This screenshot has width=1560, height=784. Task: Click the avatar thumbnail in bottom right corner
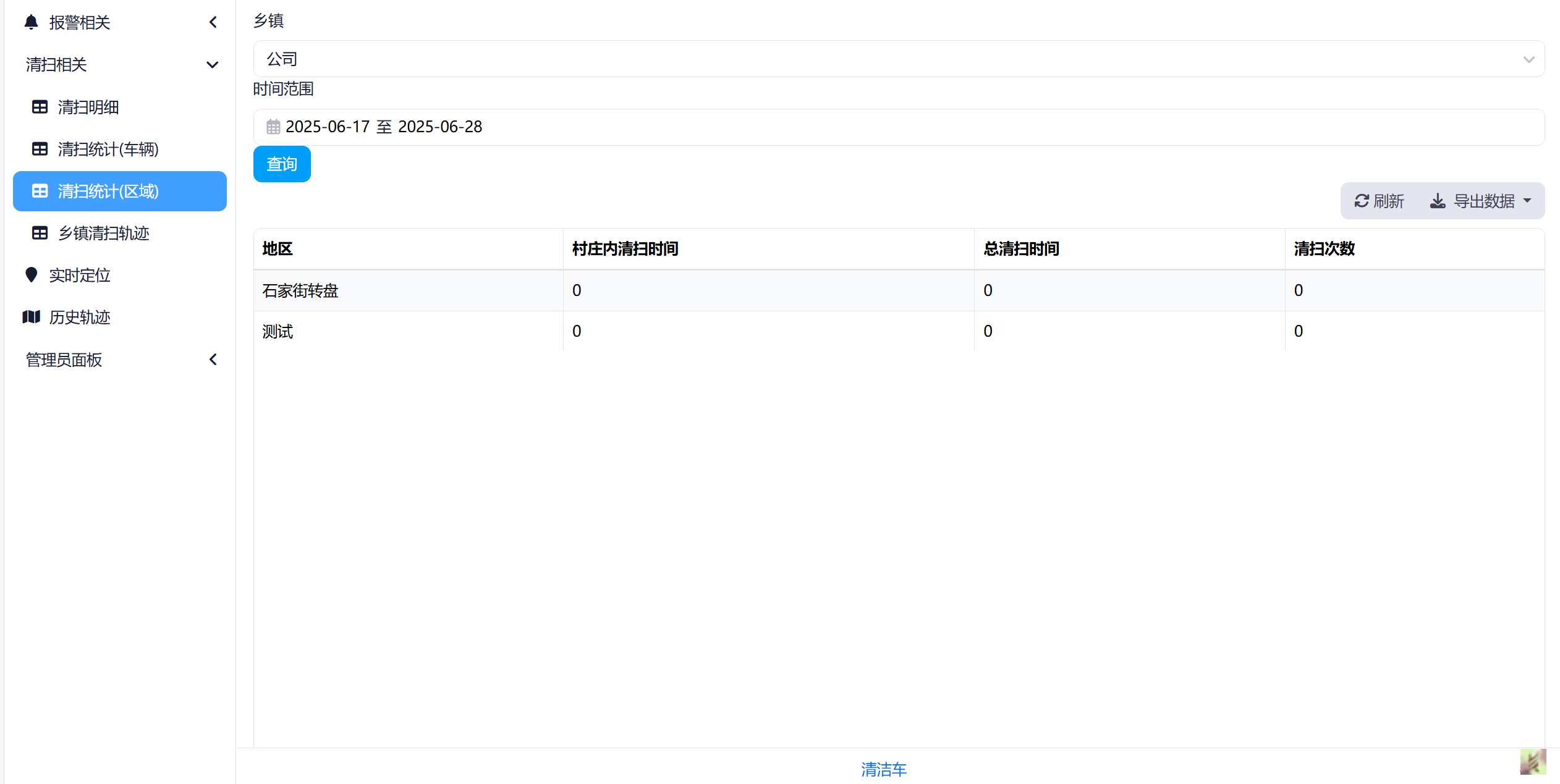(1533, 761)
